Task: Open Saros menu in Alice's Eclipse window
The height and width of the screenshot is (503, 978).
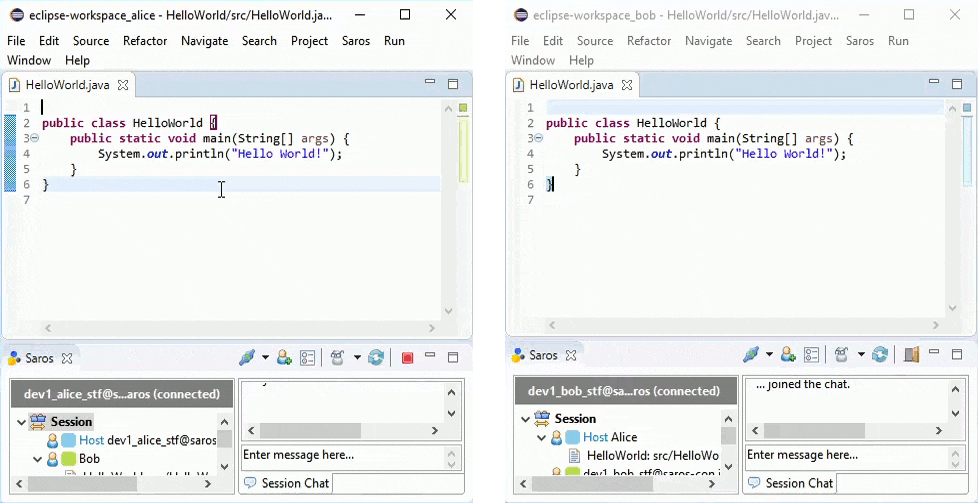Action: tap(356, 41)
